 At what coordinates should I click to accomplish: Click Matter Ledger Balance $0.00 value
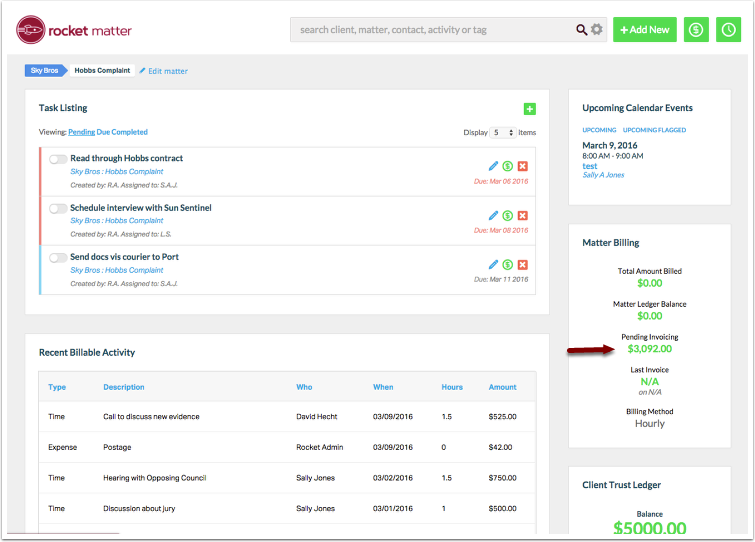click(650, 316)
